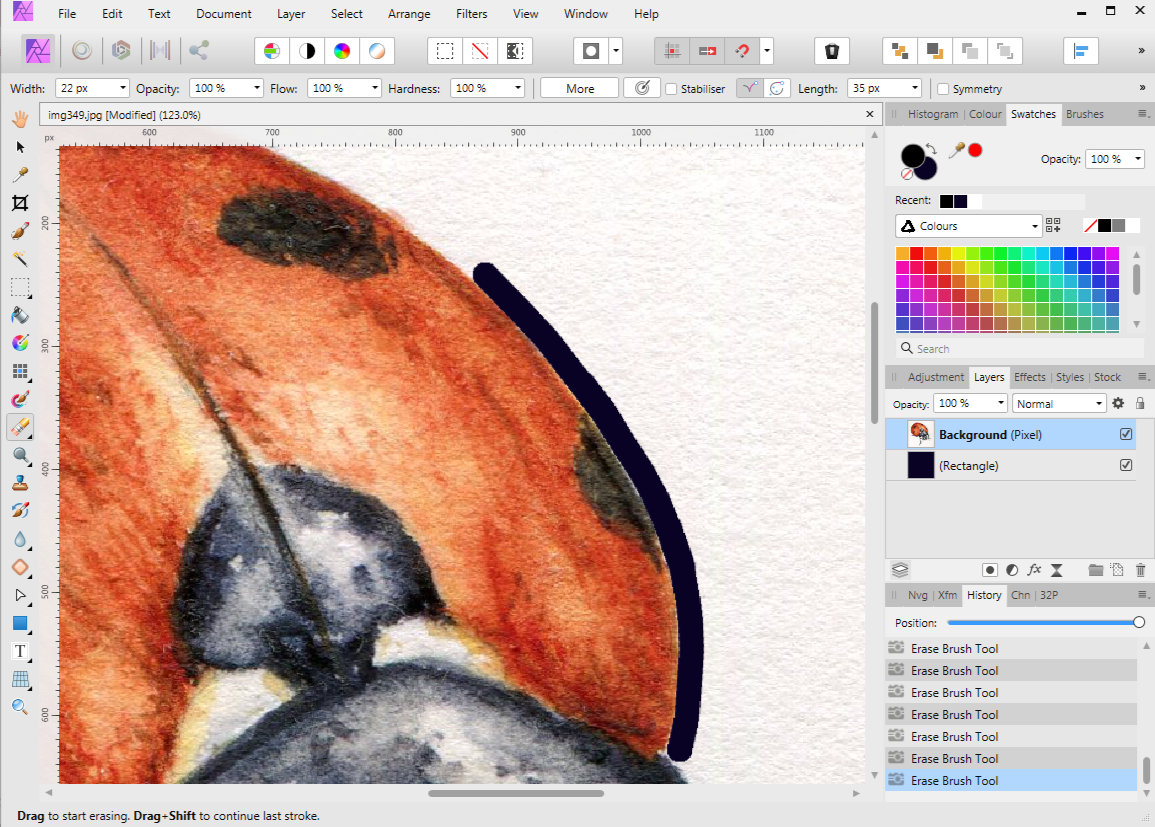
Task: Apply Auto Levels from toolbar
Action: click(x=272, y=51)
